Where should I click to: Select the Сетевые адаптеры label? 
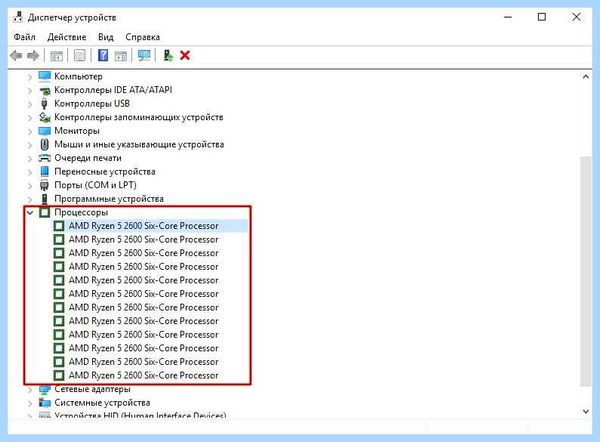click(92, 389)
